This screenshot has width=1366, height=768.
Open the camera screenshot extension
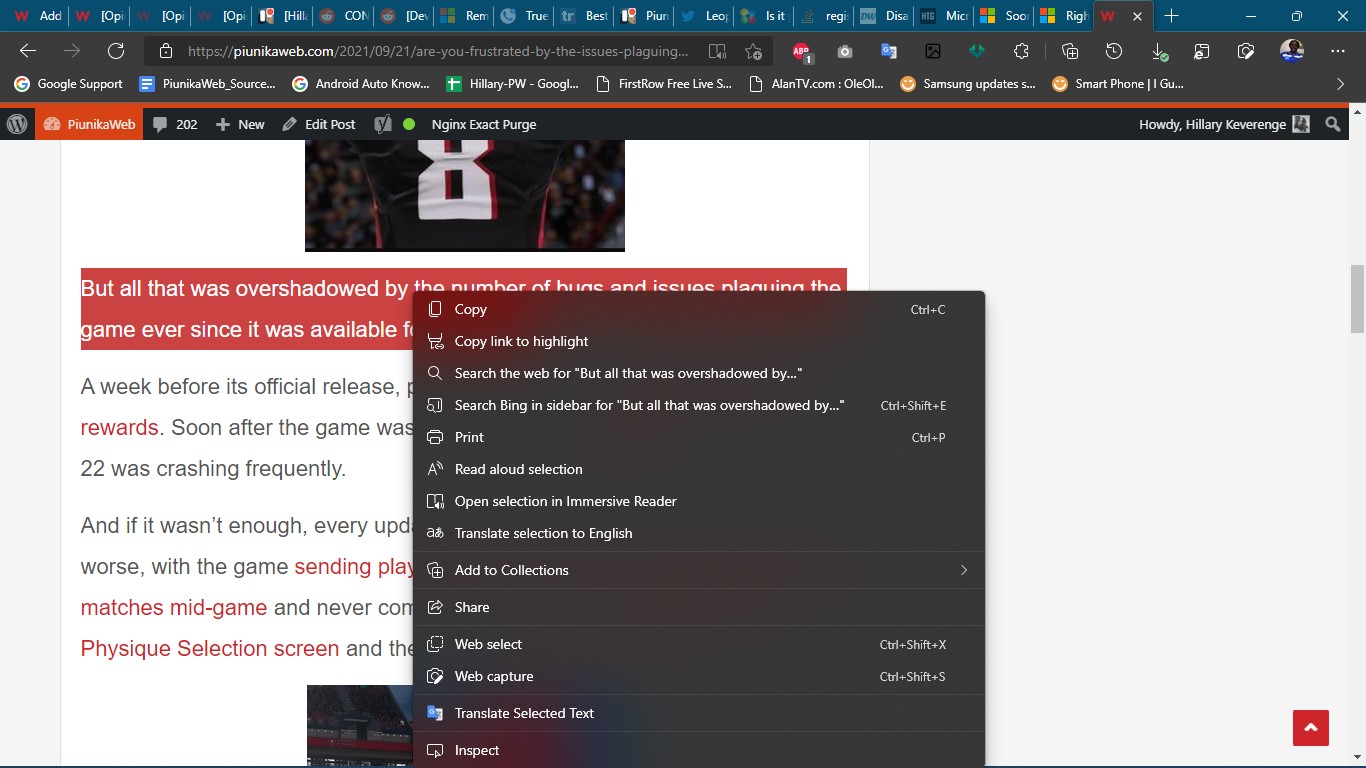pyautogui.click(x=845, y=51)
